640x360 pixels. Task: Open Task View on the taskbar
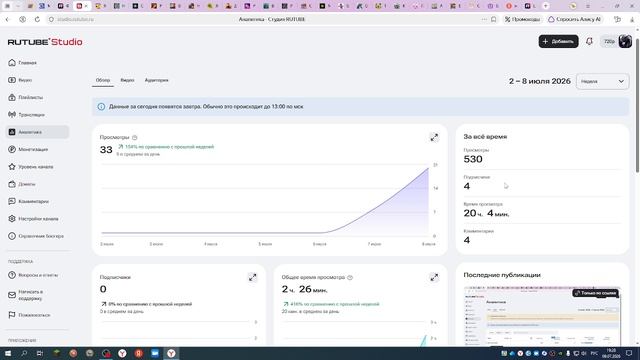(x=40, y=353)
